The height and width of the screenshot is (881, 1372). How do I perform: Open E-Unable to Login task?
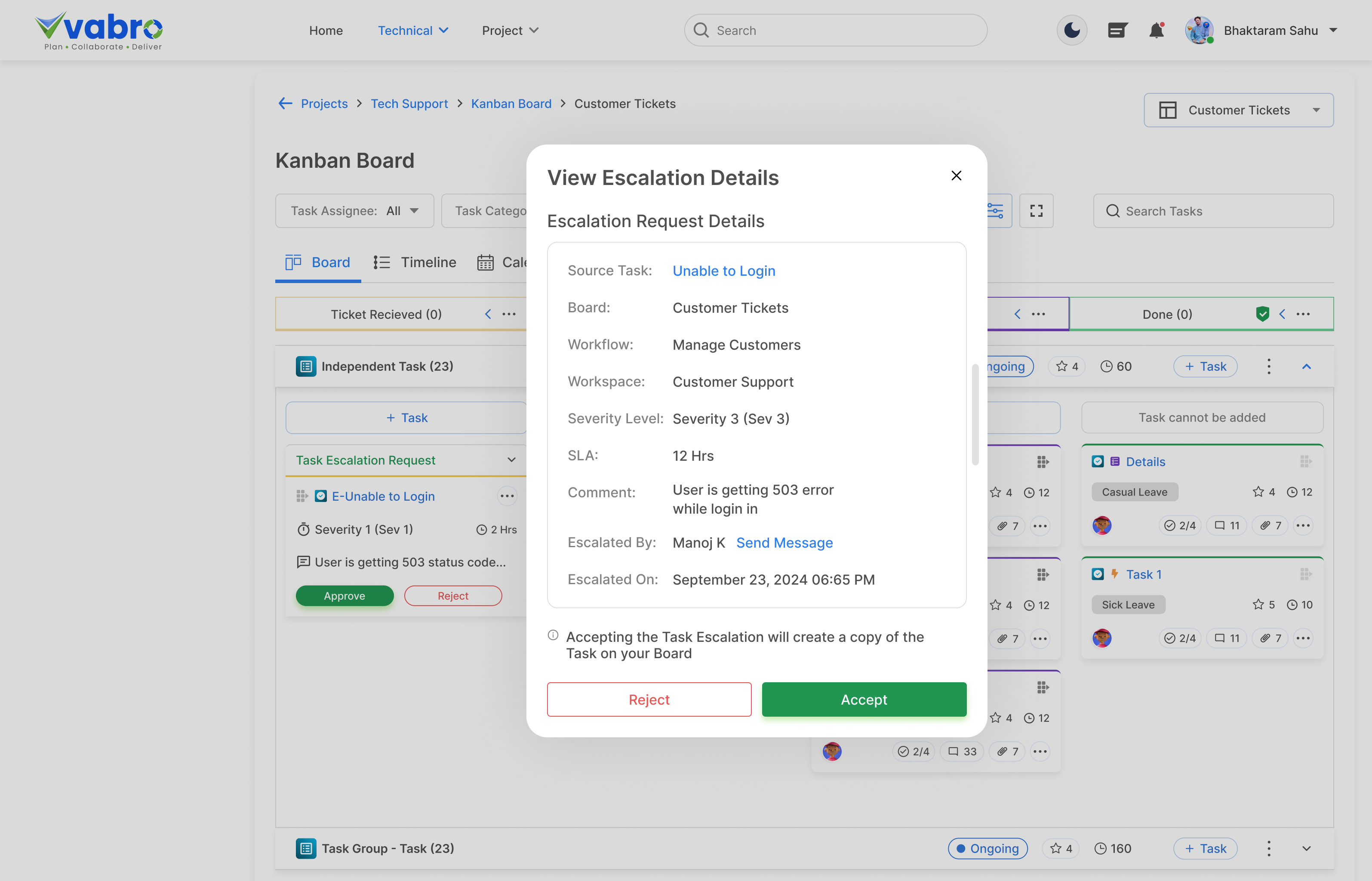[x=383, y=496]
